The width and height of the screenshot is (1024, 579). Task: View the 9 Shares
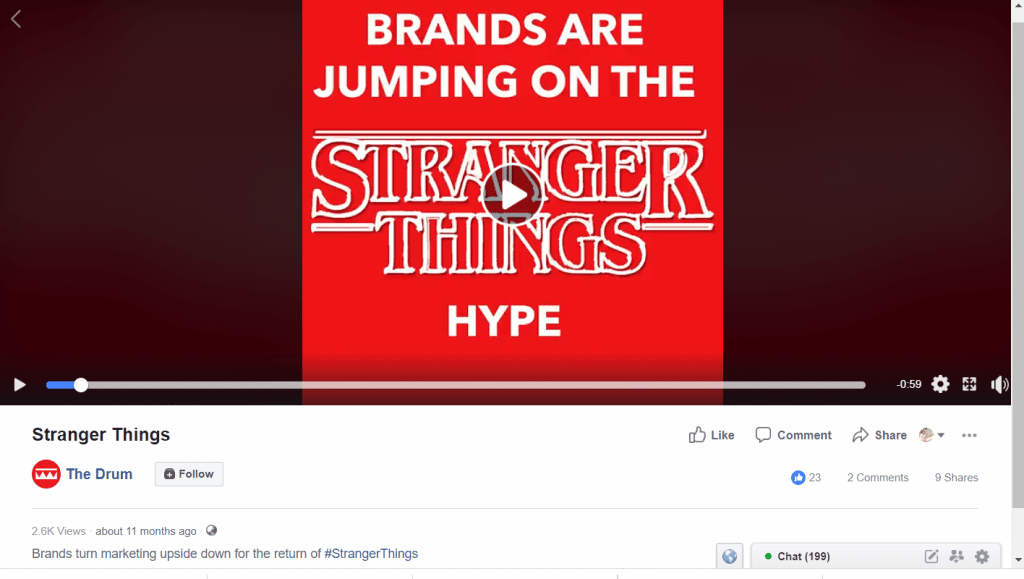(x=956, y=477)
